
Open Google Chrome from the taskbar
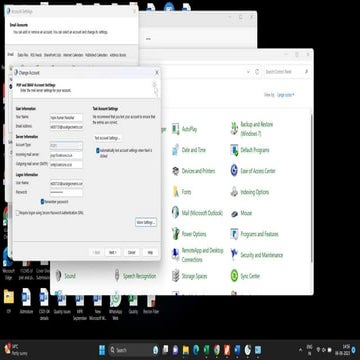pyautogui.click(x=217, y=350)
